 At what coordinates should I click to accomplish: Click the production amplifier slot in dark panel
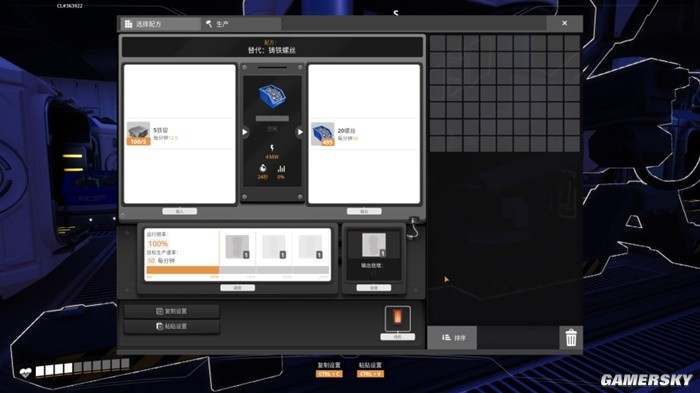374,245
